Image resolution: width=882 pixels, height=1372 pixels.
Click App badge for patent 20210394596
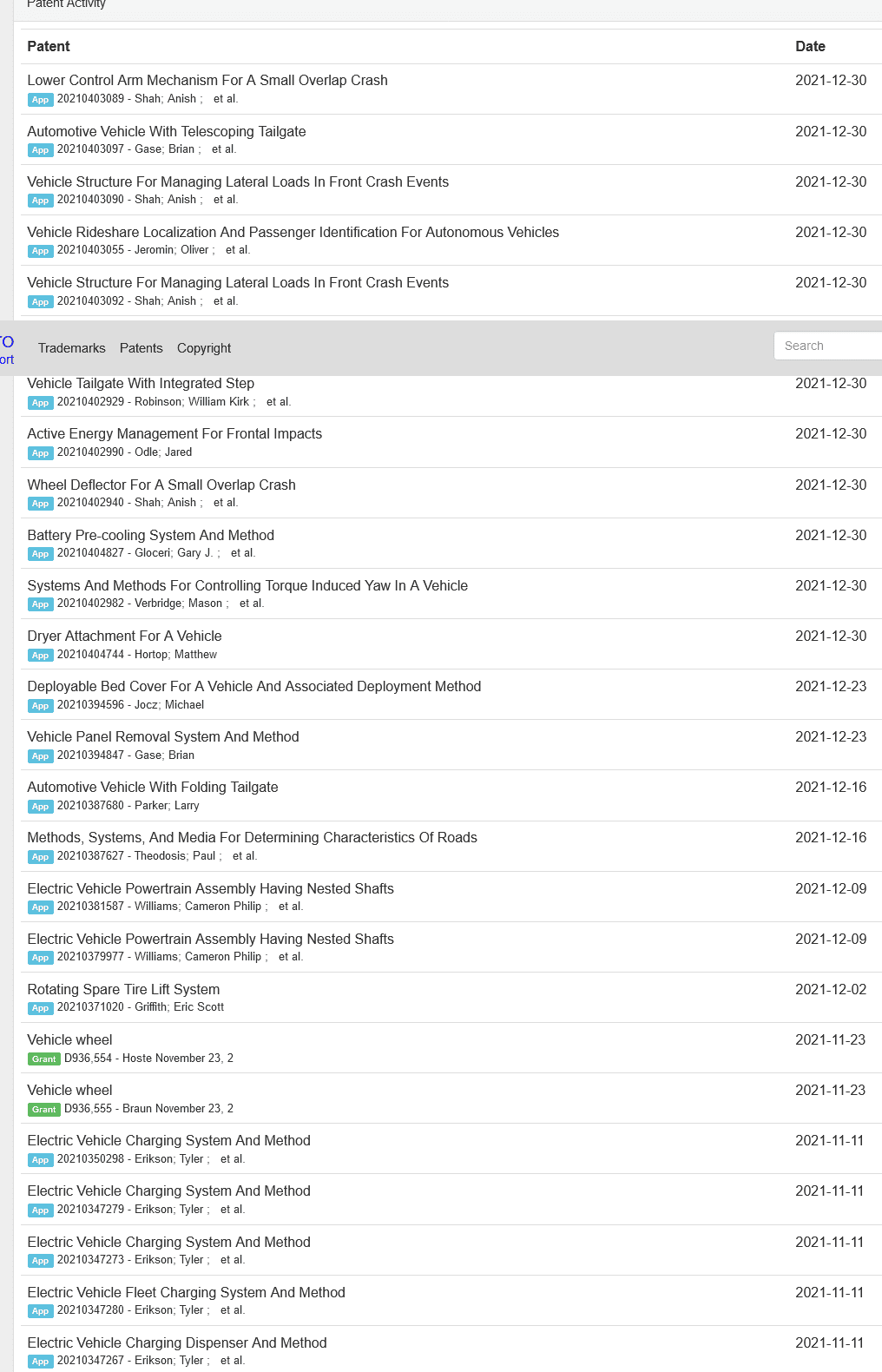coord(41,706)
